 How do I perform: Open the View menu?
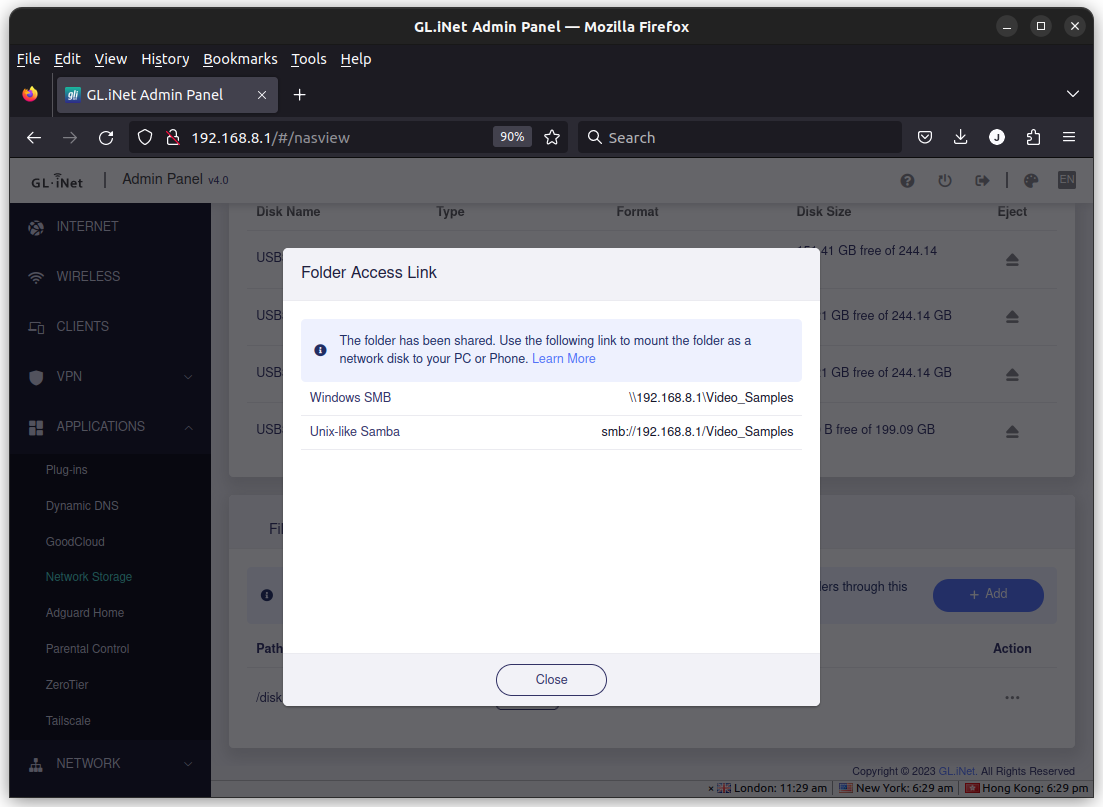(110, 59)
